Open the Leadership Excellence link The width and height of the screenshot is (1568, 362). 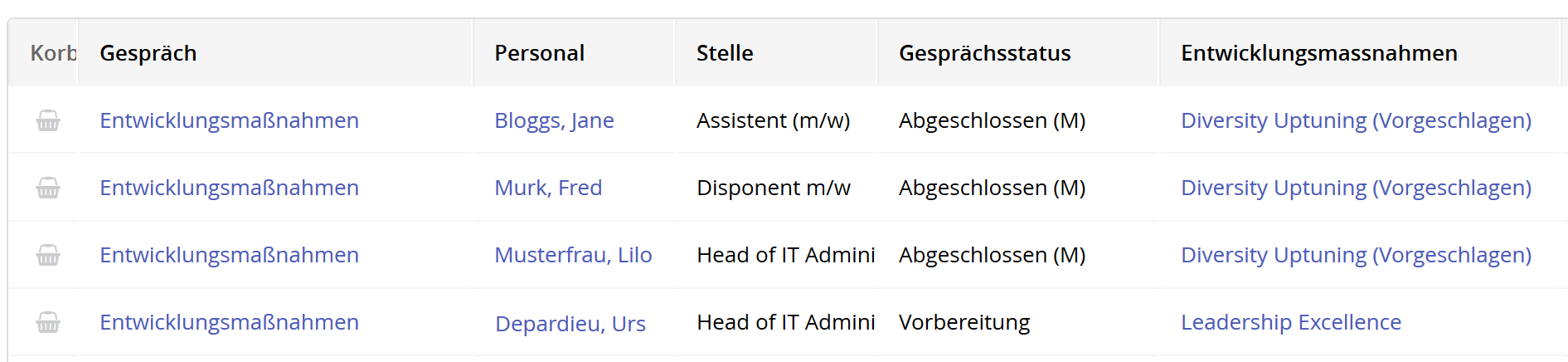(1291, 322)
